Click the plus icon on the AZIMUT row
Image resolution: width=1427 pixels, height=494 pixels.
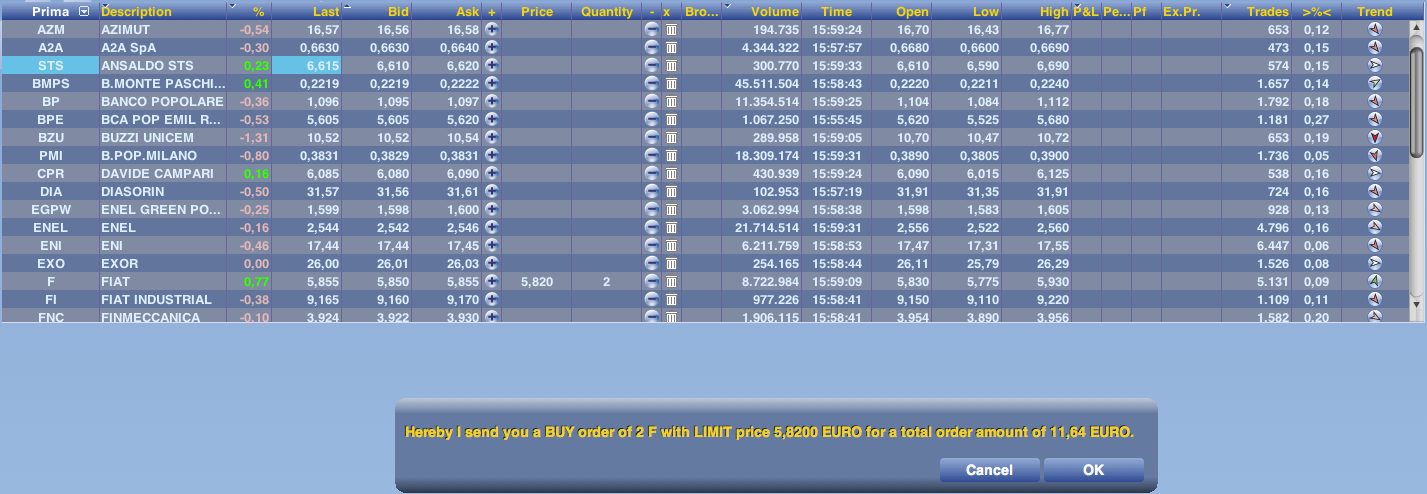coord(492,30)
